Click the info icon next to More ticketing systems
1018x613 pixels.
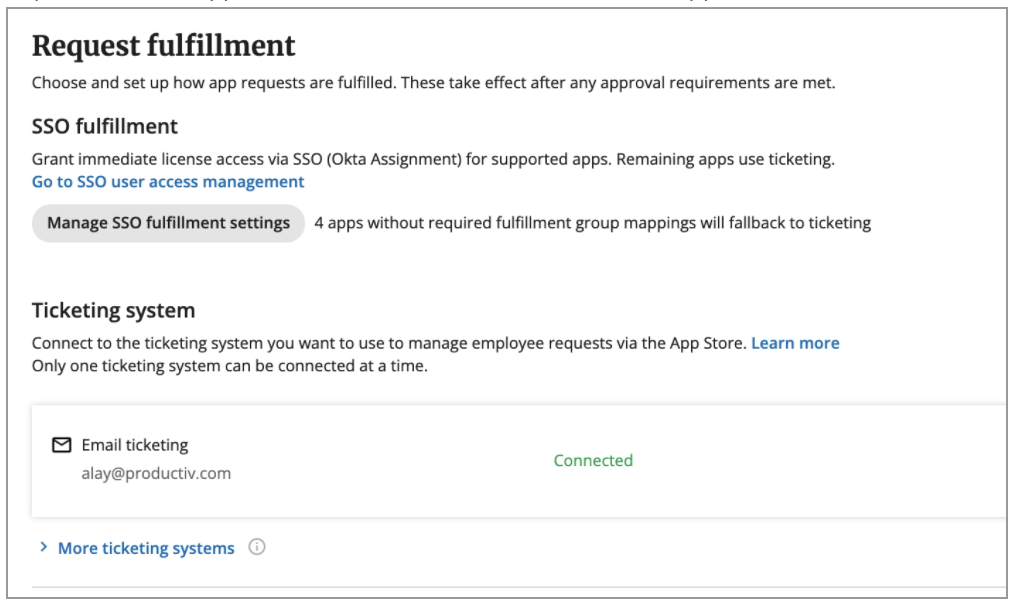[257, 547]
